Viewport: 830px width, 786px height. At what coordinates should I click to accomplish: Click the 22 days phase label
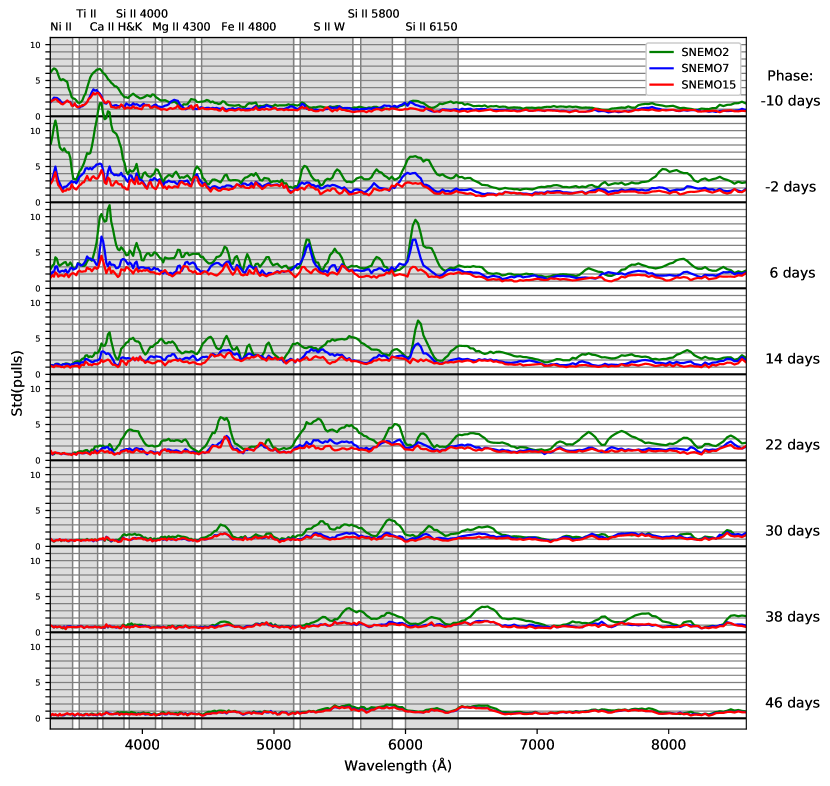[792, 445]
